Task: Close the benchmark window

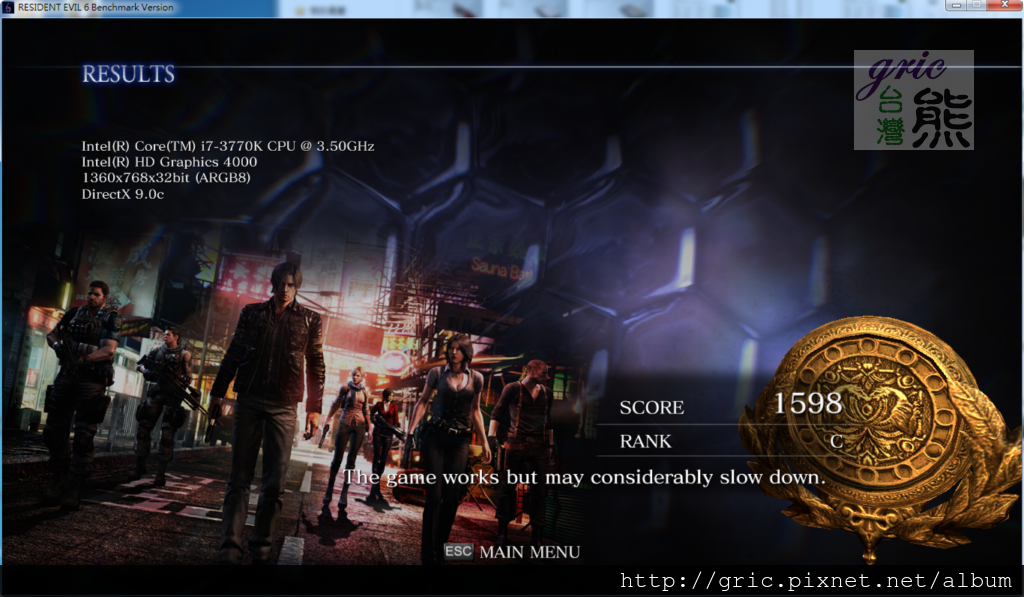Action: click(x=1006, y=5)
